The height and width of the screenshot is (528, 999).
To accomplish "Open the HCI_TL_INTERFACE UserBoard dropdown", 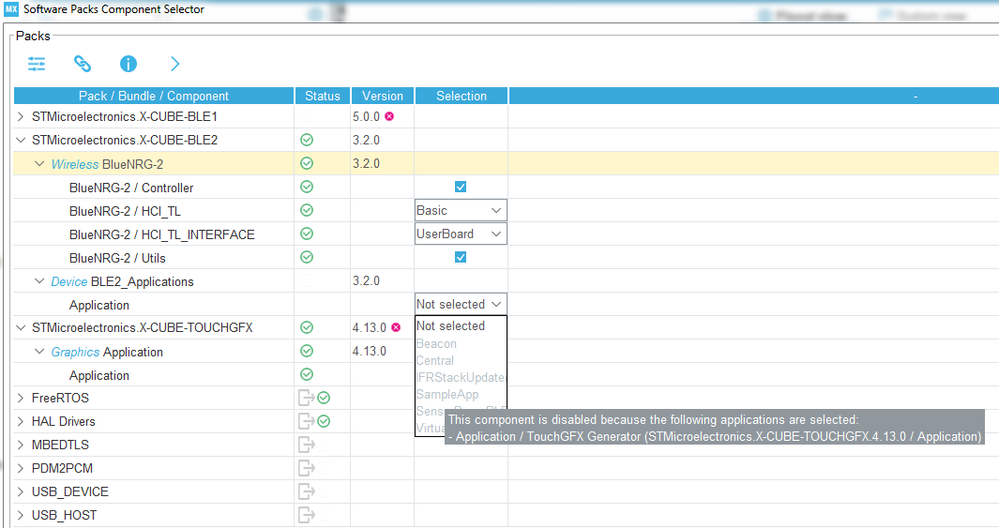I will pyautogui.click(x=461, y=234).
